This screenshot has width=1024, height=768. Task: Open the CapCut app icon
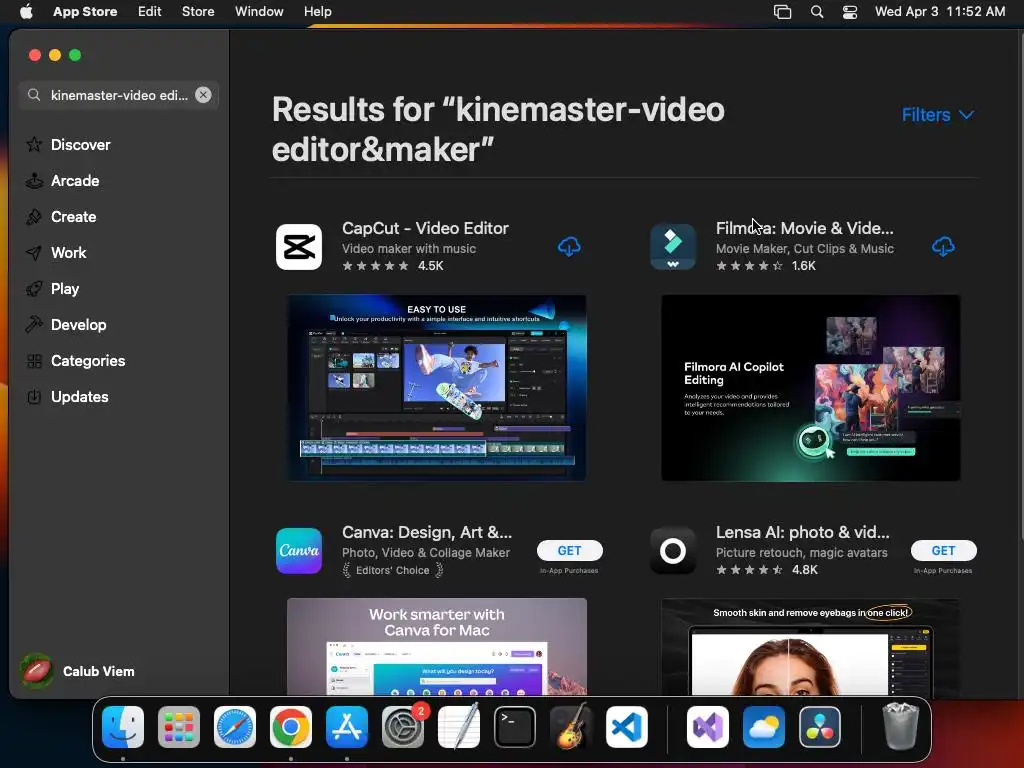(x=299, y=247)
